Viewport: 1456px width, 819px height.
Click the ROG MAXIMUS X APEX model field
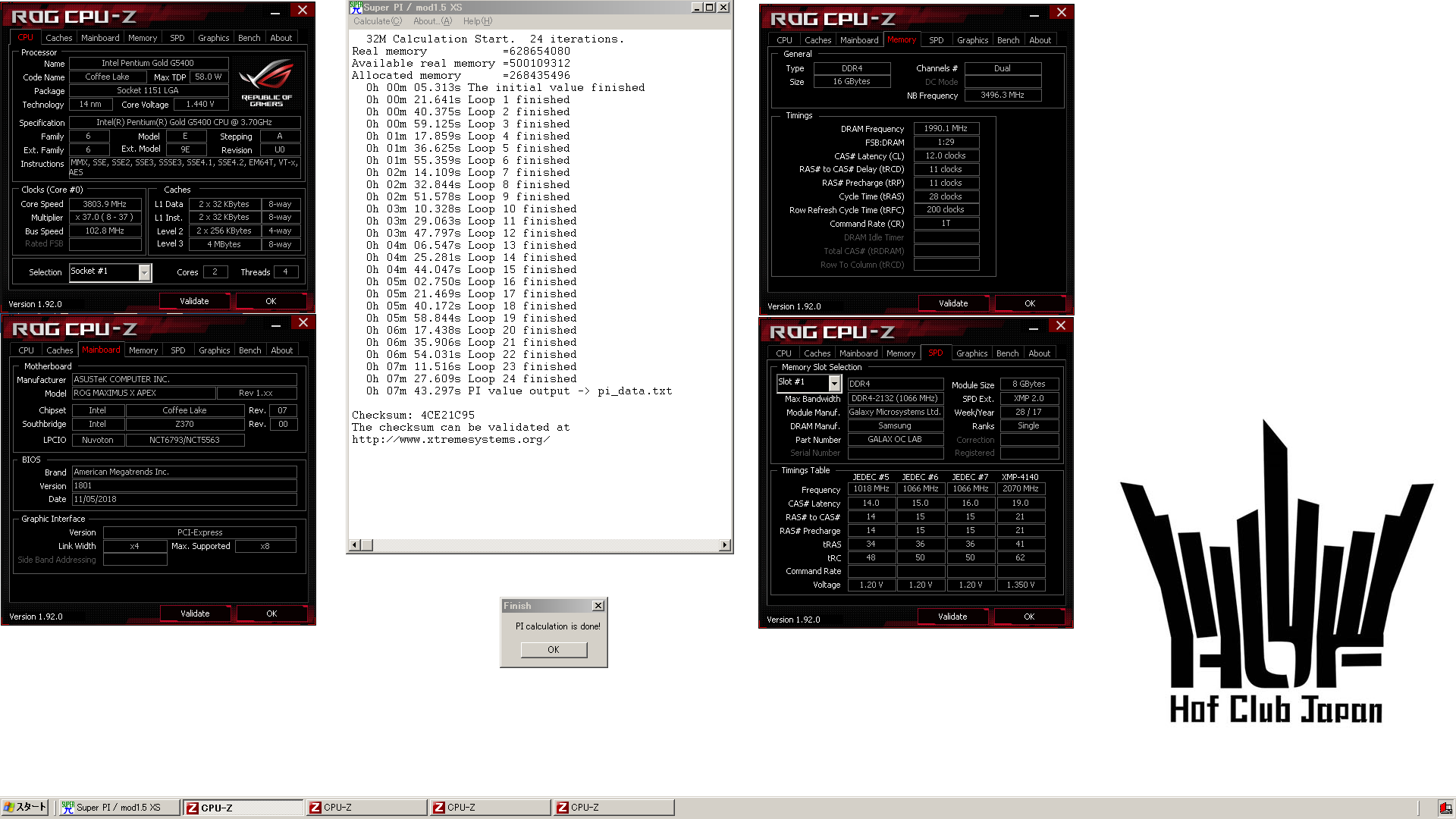click(x=143, y=393)
